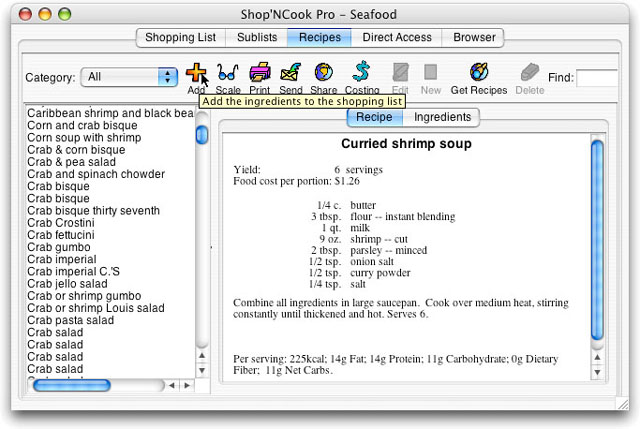
Task: Click the recipe pane scroll up arrow
Action: (597, 358)
